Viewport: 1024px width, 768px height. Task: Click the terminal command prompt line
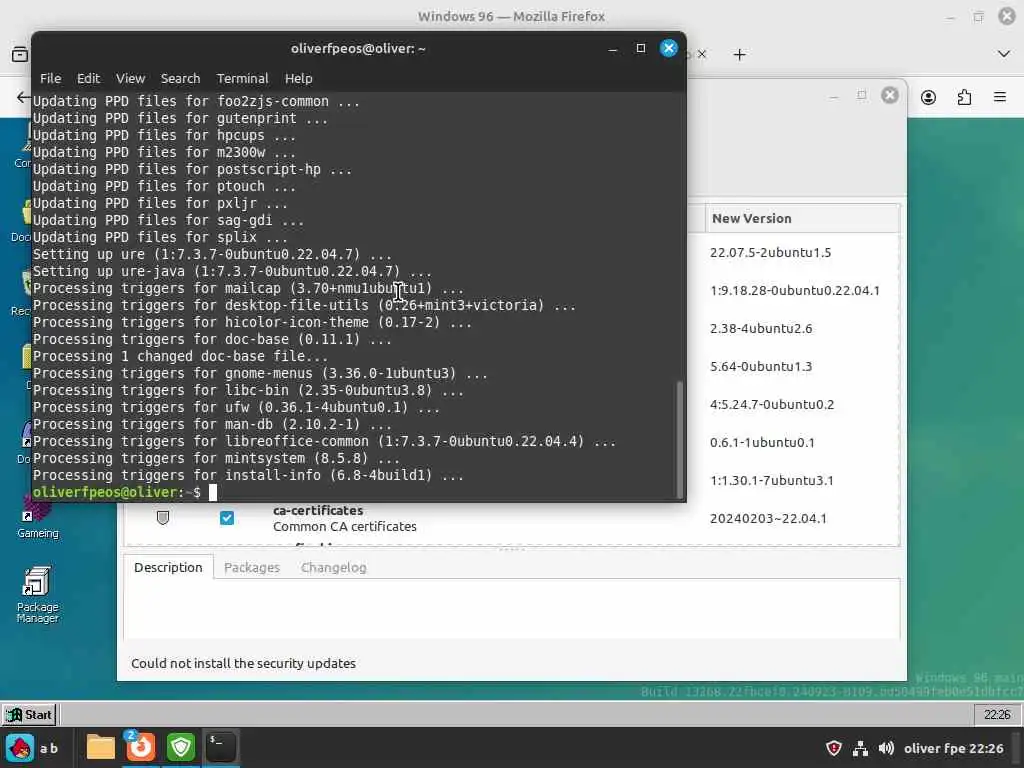pos(353,492)
